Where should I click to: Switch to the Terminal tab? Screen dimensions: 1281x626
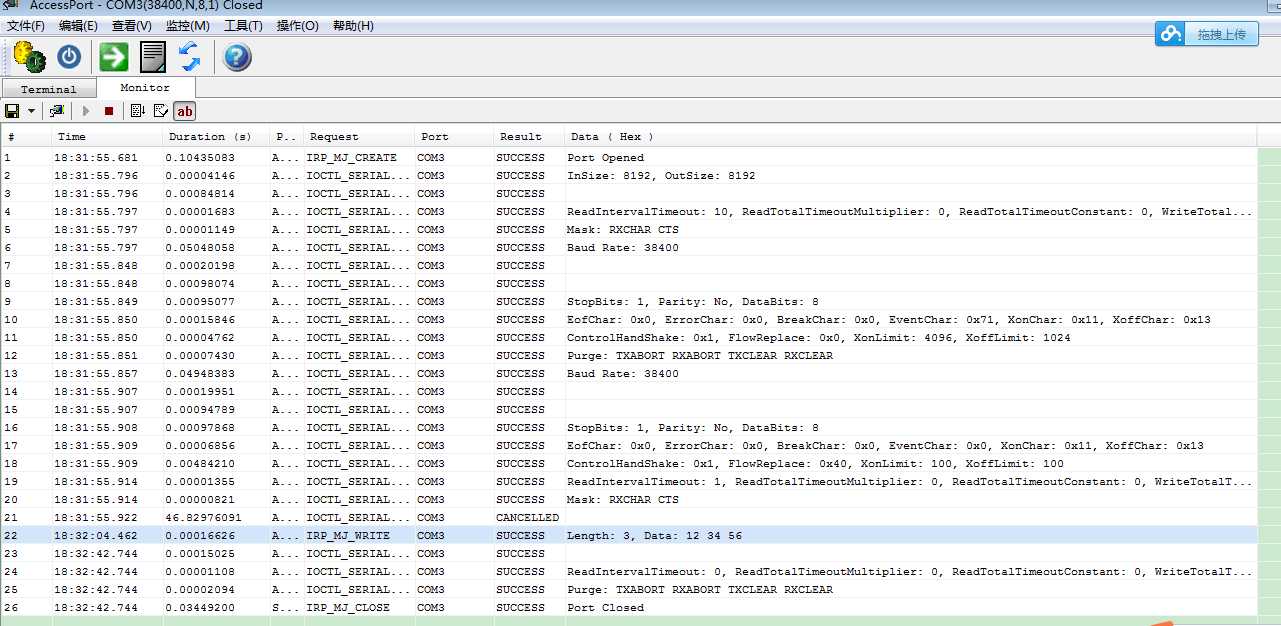click(49, 89)
